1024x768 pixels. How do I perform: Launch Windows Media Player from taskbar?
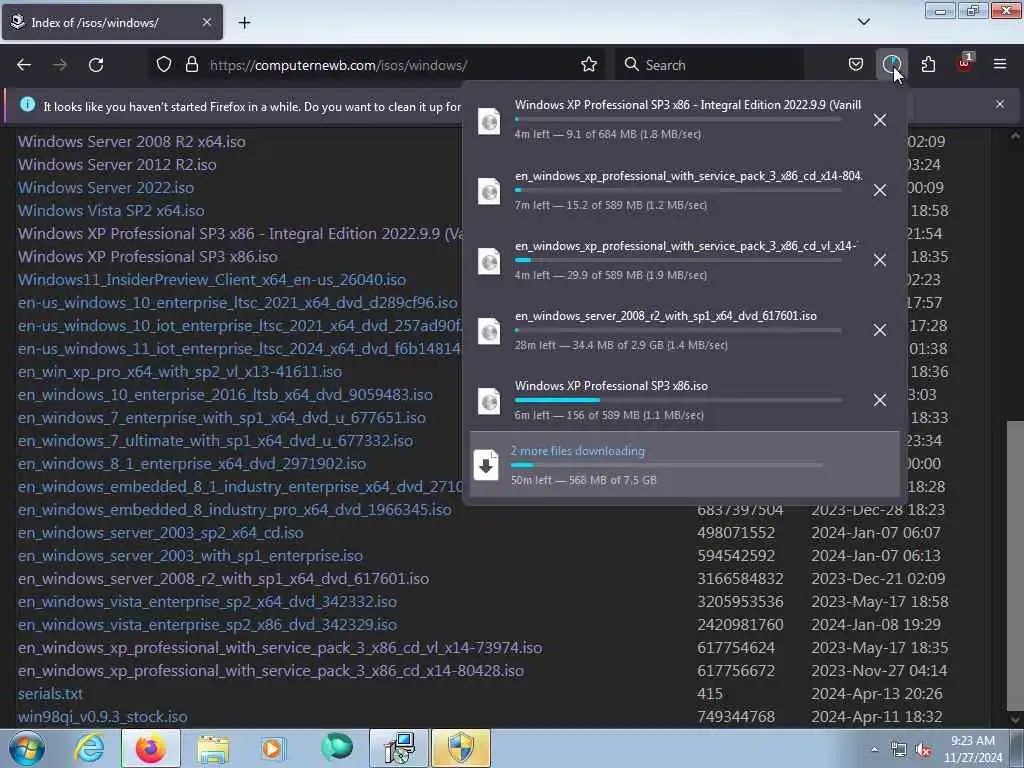(x=274, y=748)
